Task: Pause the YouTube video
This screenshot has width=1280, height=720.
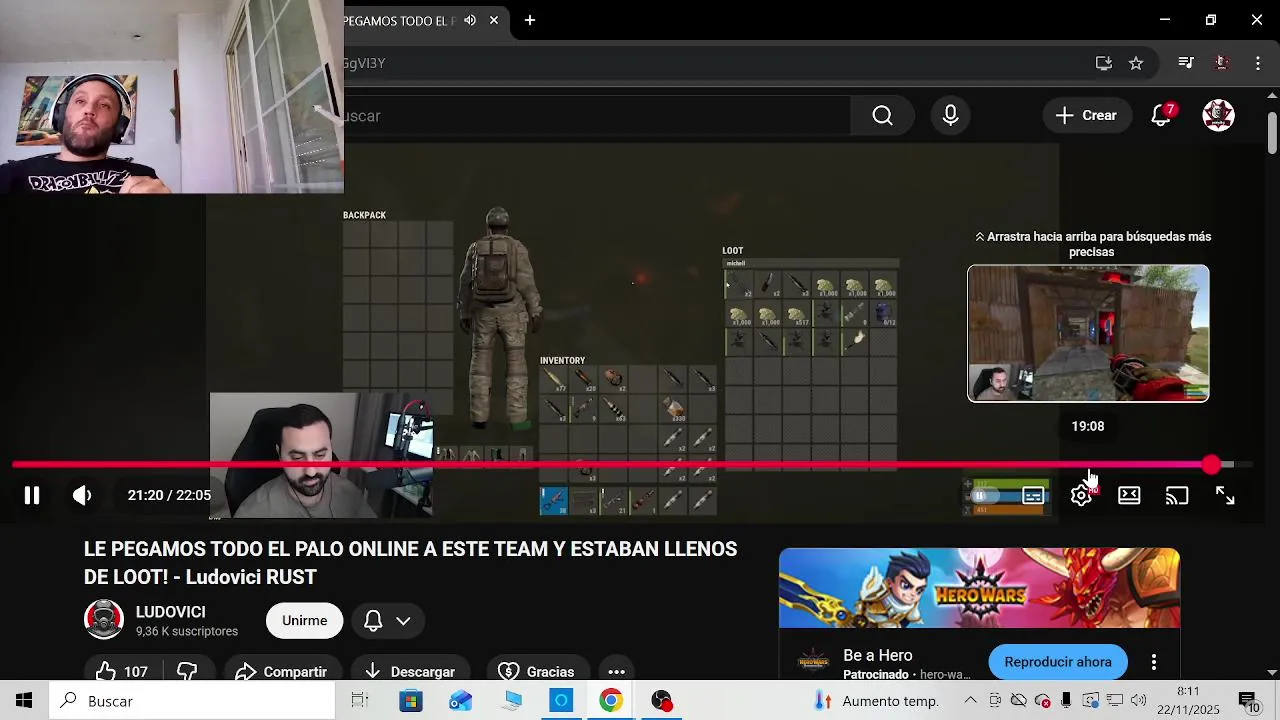Action: [32, 495]
